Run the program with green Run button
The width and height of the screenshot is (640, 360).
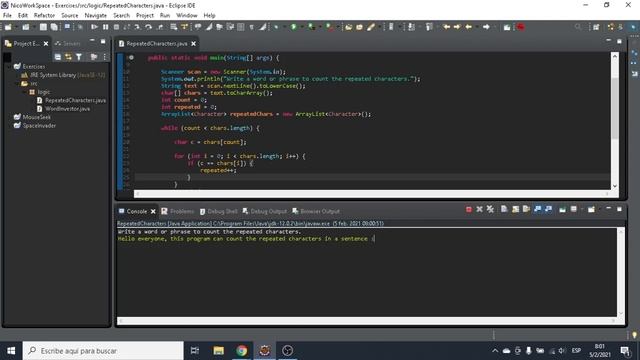[x=293, y=27]
